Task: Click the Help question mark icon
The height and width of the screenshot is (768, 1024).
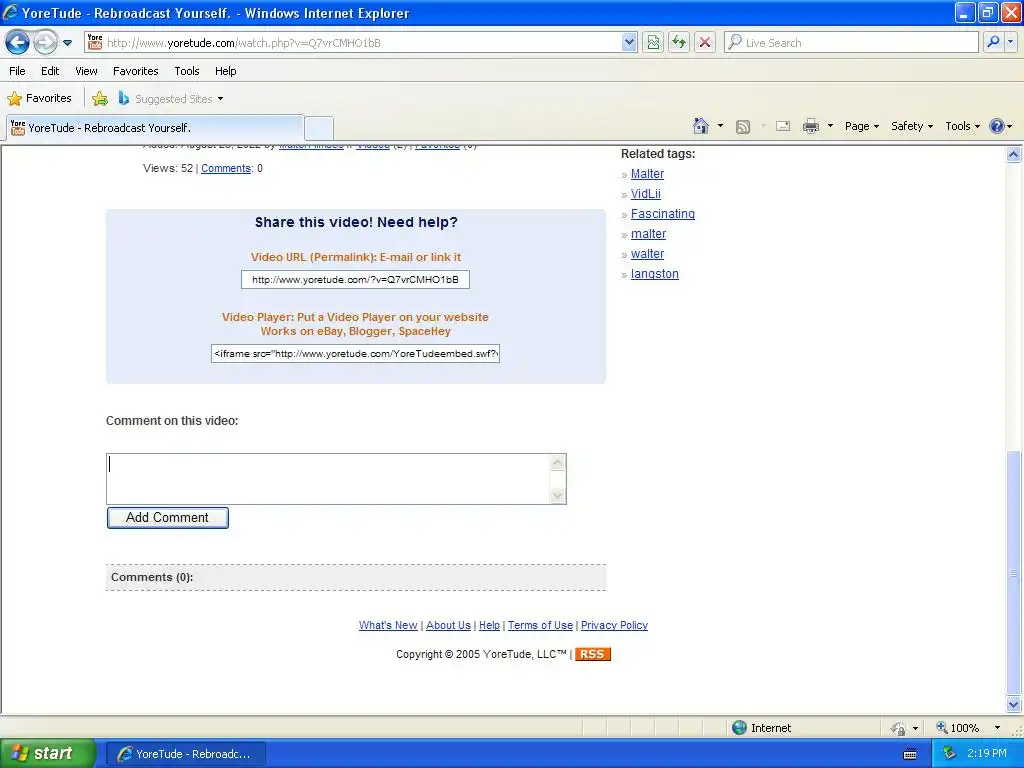Action: click(x=997, y=126)
